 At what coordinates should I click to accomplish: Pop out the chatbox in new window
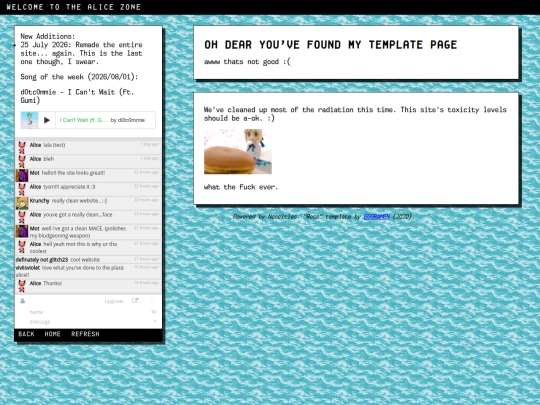pos(135,301)
